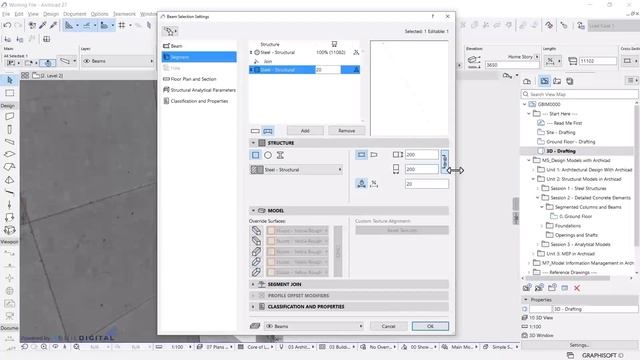
Task: Open Steel - Structural building material dropdown
Action: pos(297,170)
